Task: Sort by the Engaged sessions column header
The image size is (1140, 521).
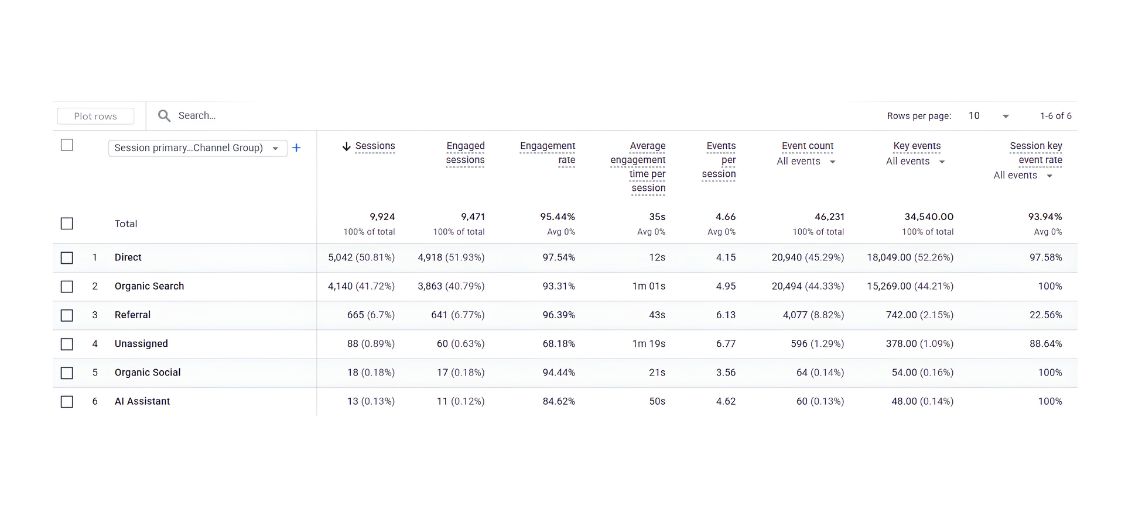Action: tap(465, 153)
